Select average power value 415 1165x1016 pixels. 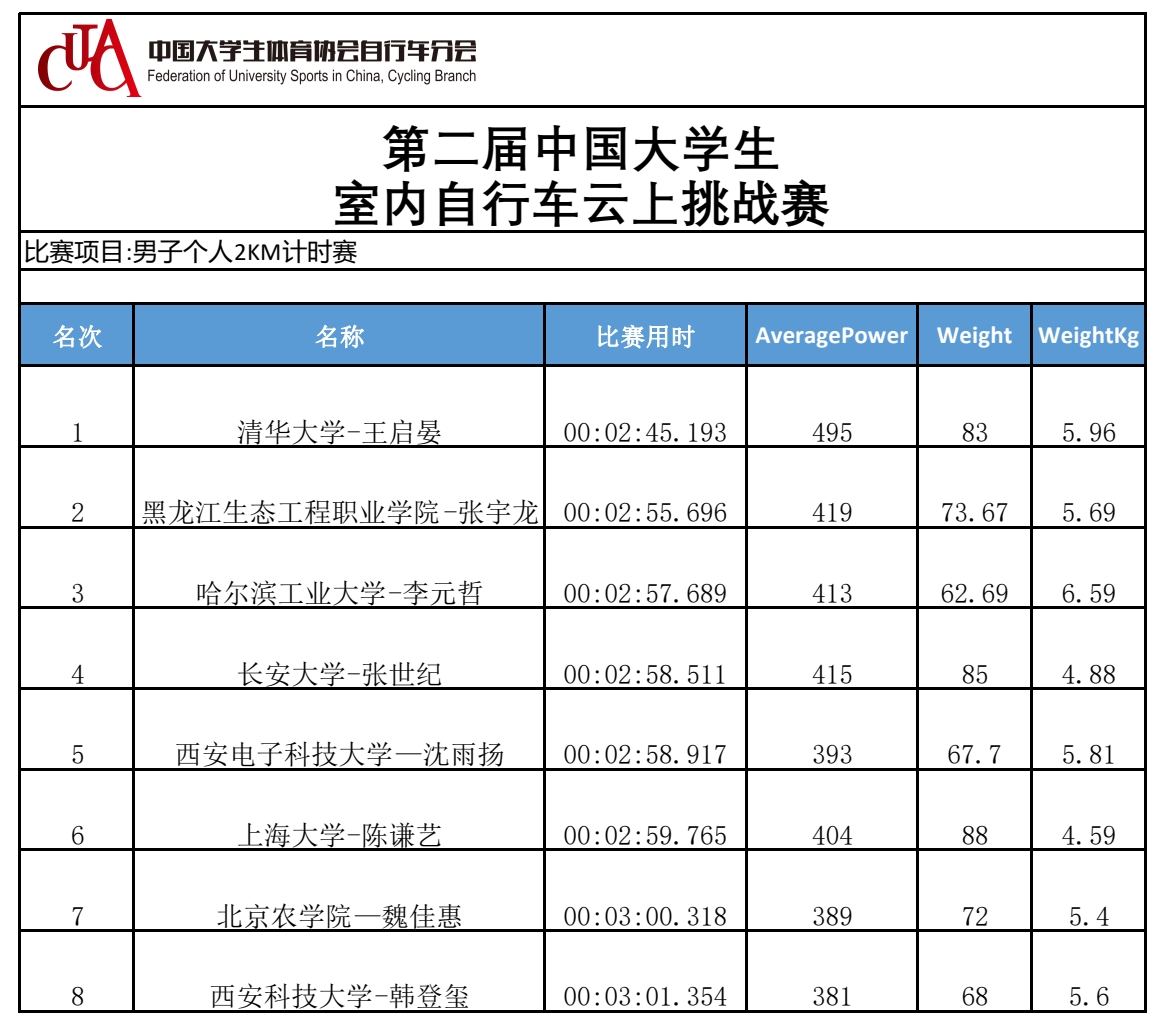(x=831, y=675)
